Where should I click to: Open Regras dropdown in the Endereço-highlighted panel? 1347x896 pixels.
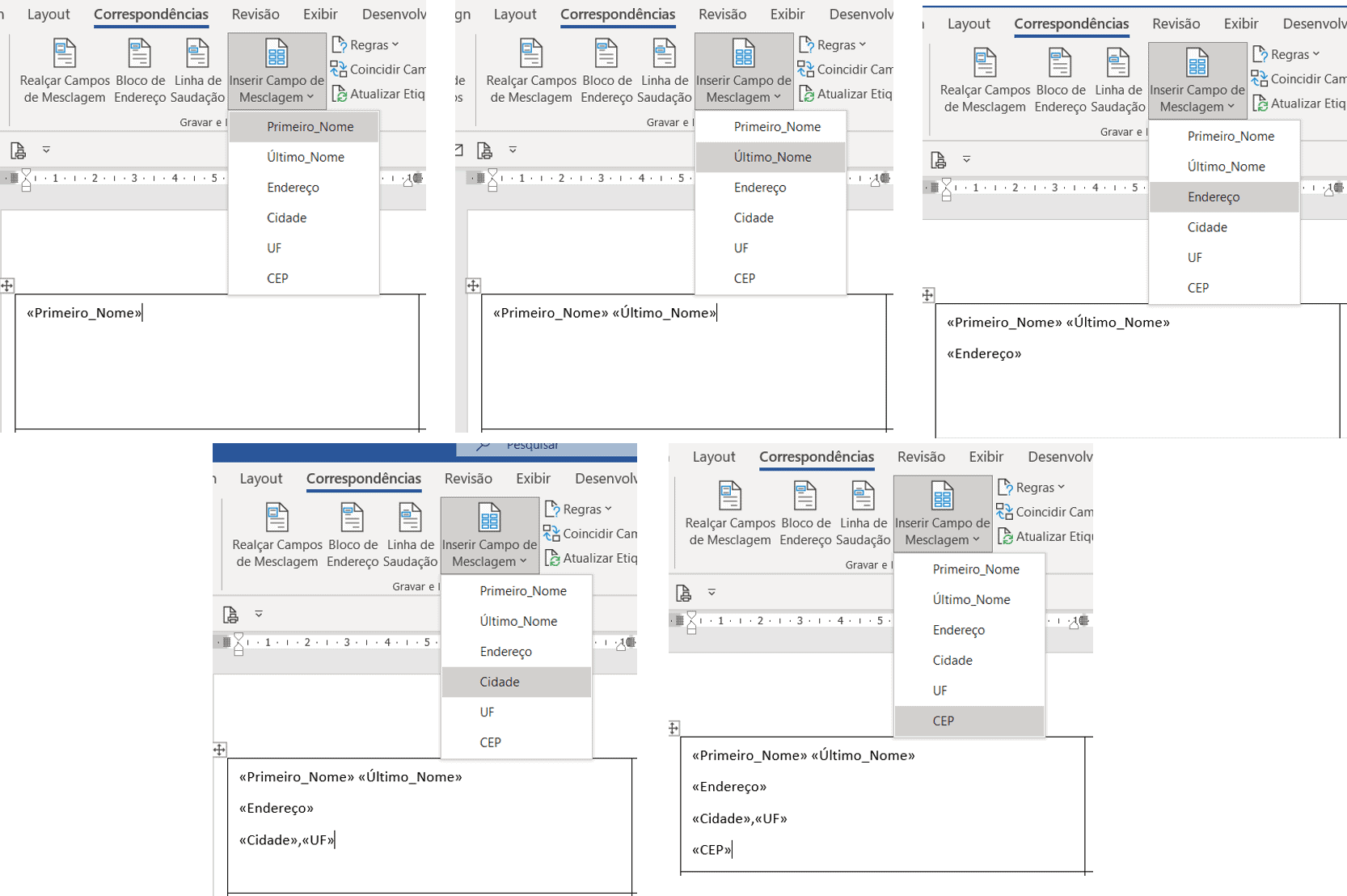(x=1286, y=54)
